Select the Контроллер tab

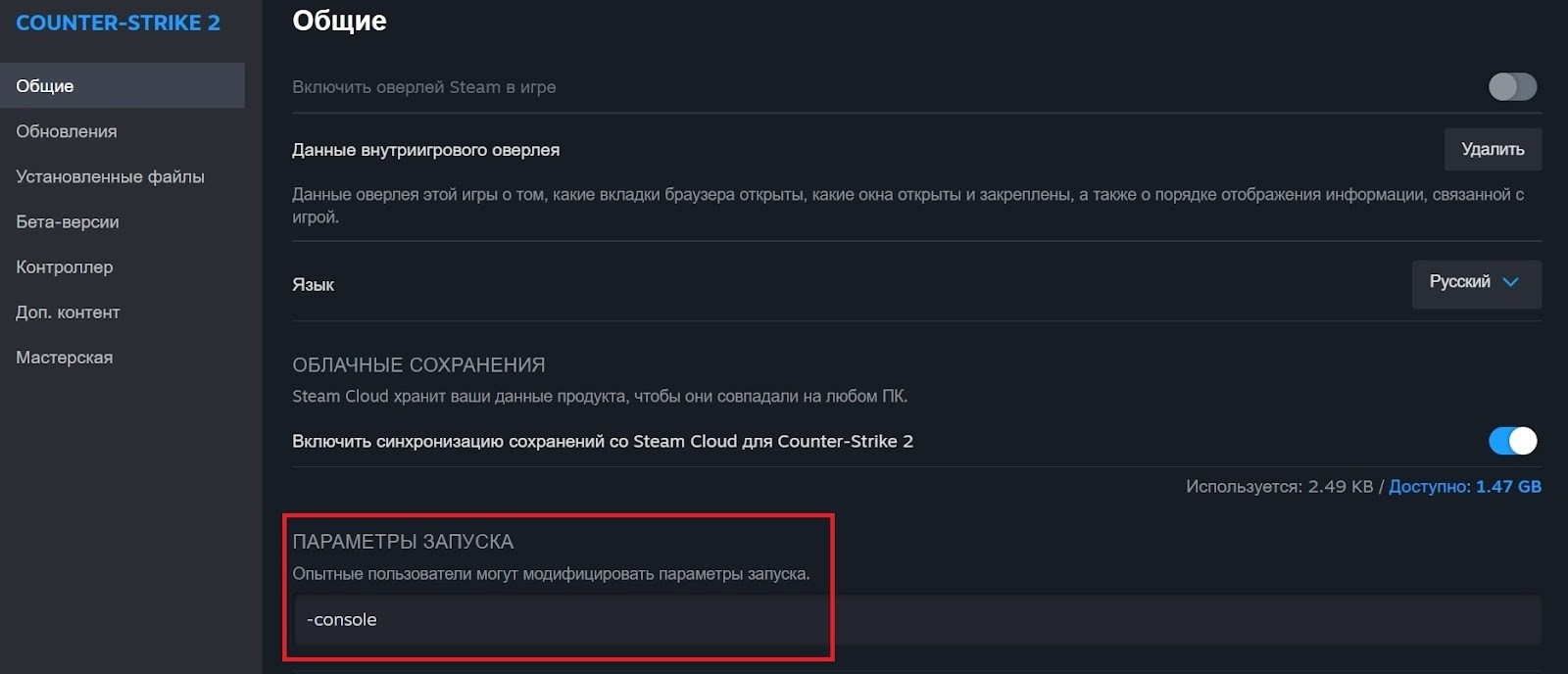[x=65, y=267]
